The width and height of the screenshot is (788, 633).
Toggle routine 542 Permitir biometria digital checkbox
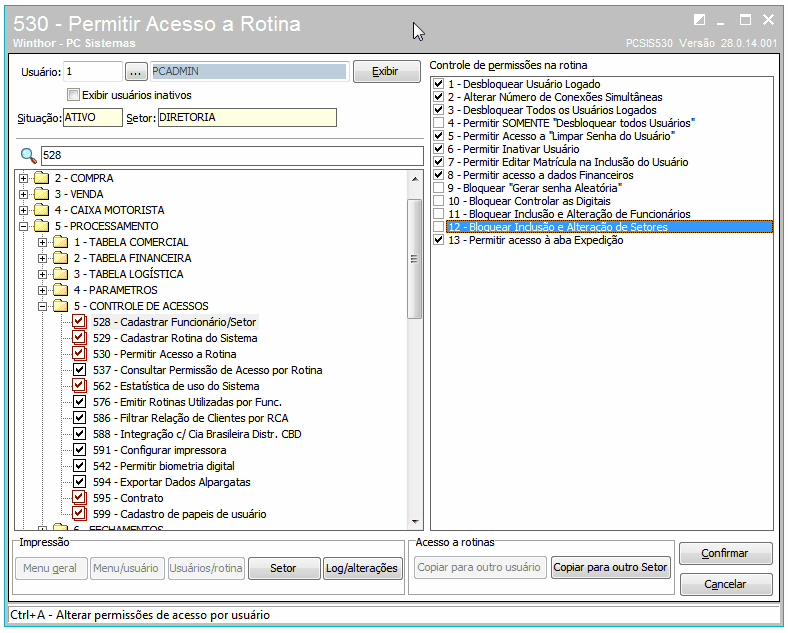[x=79, y=466]
